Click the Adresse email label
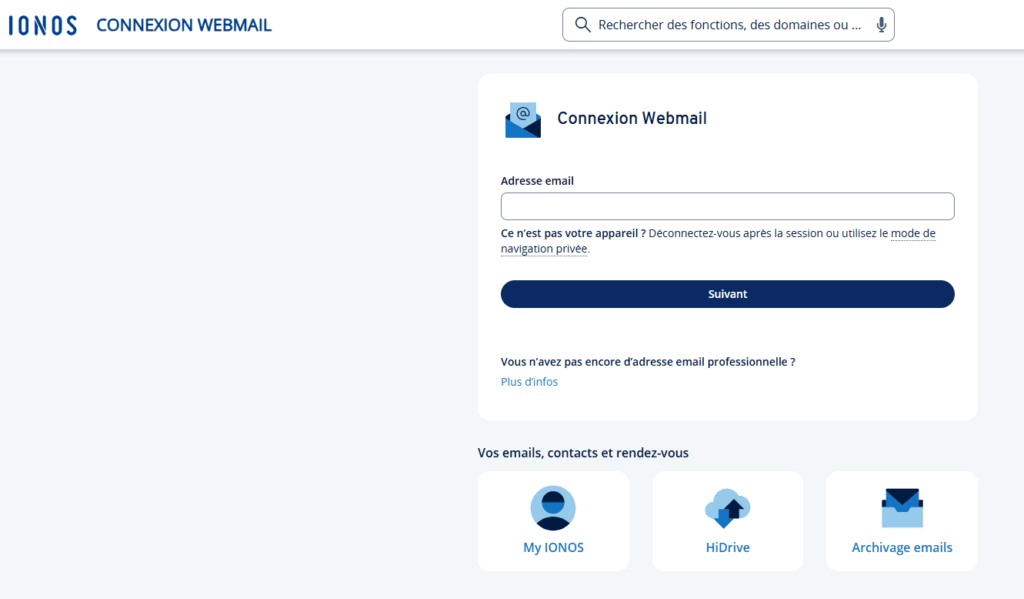The height and width of the screenshot is (599, 1024). coord(537,181)
